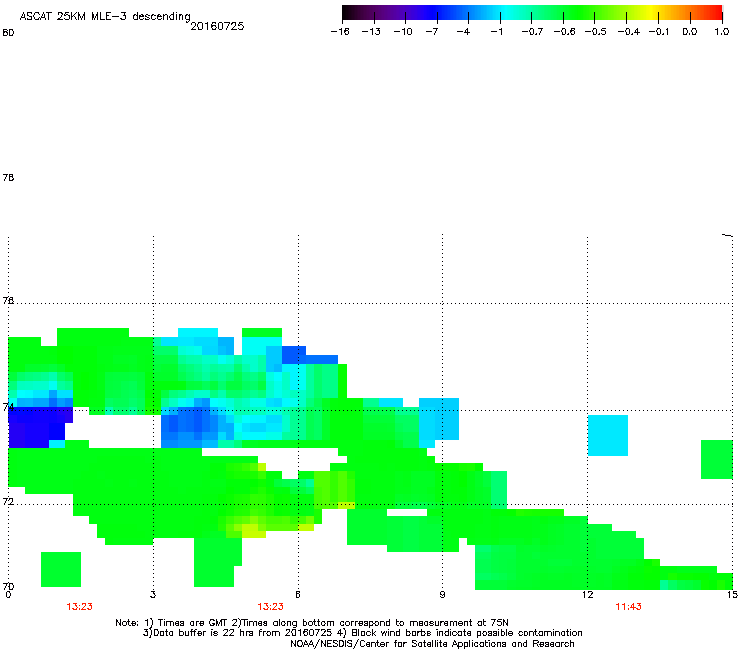The width and height of the screenshot is (740, 650).
Task: Click the note line "Times are GMT"
Action: (x=192, y=623)
